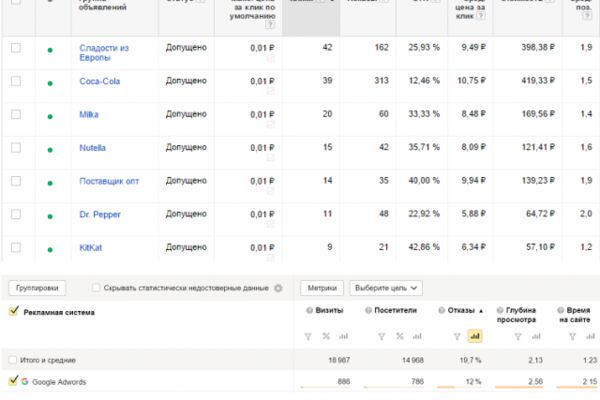Screen dimensions: 600x400
Task: Click sort arrow next to Отказы header
Action: point(481,310)
